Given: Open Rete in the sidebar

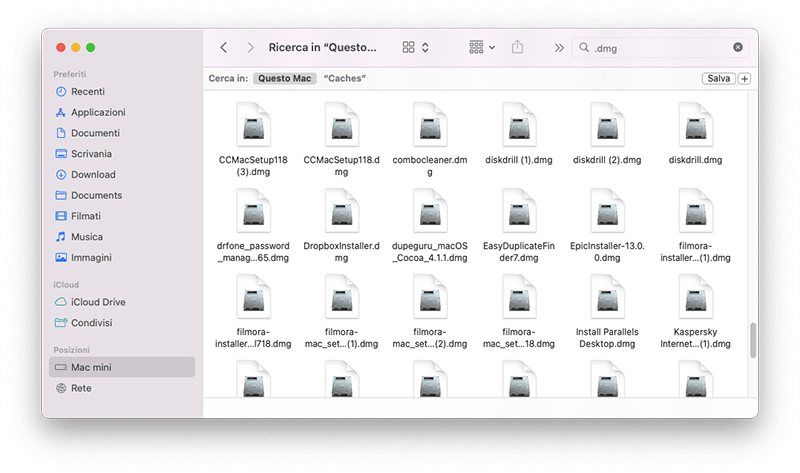Looking at the screenshot, I should [x=121, y=388].
